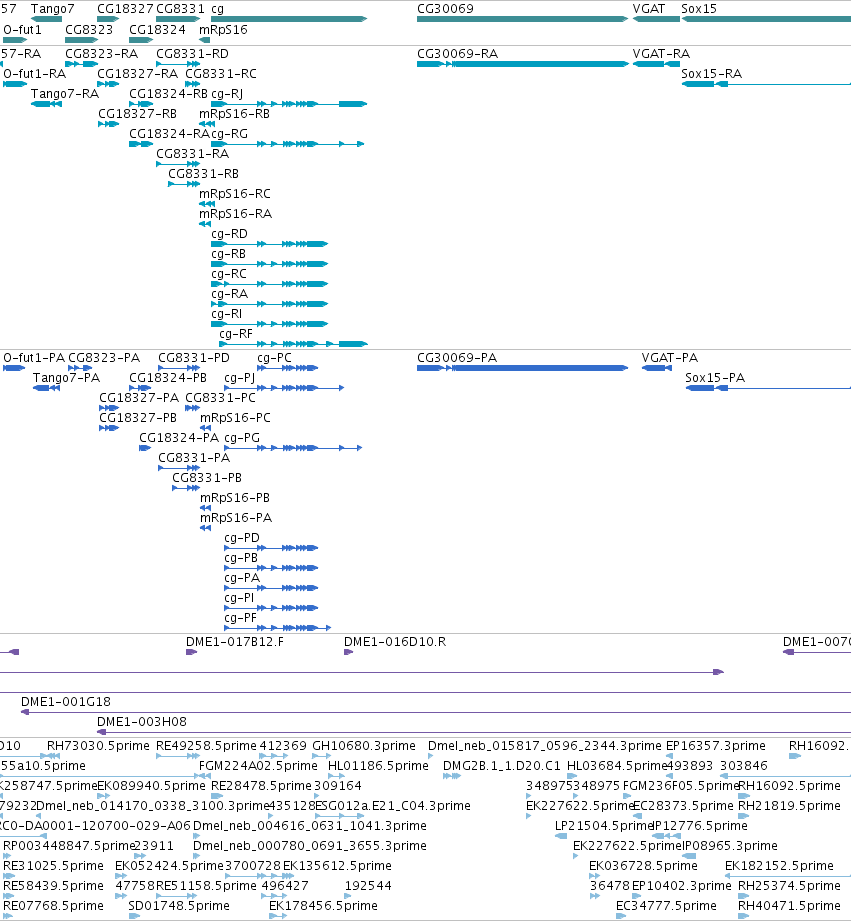Select the DME1-016D10.R BAC label
The width and height of the screenshot is (851, 921).
click(395, 641)
